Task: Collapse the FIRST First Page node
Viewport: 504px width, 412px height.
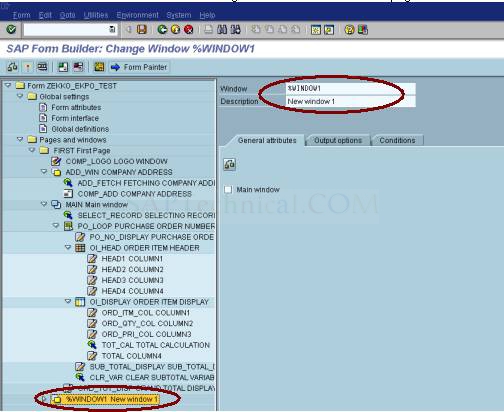Action: [32, 150]
